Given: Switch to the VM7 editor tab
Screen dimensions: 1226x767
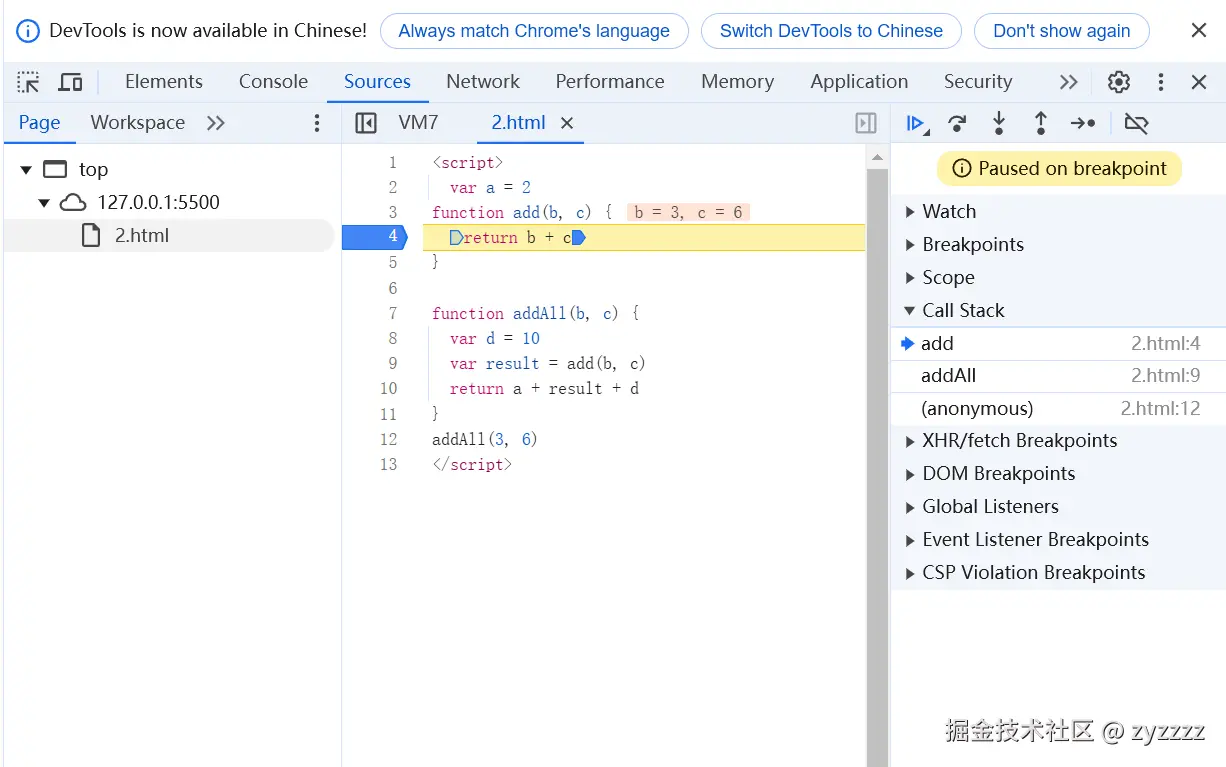Looking at the screenshot, I should click(418, 123).
